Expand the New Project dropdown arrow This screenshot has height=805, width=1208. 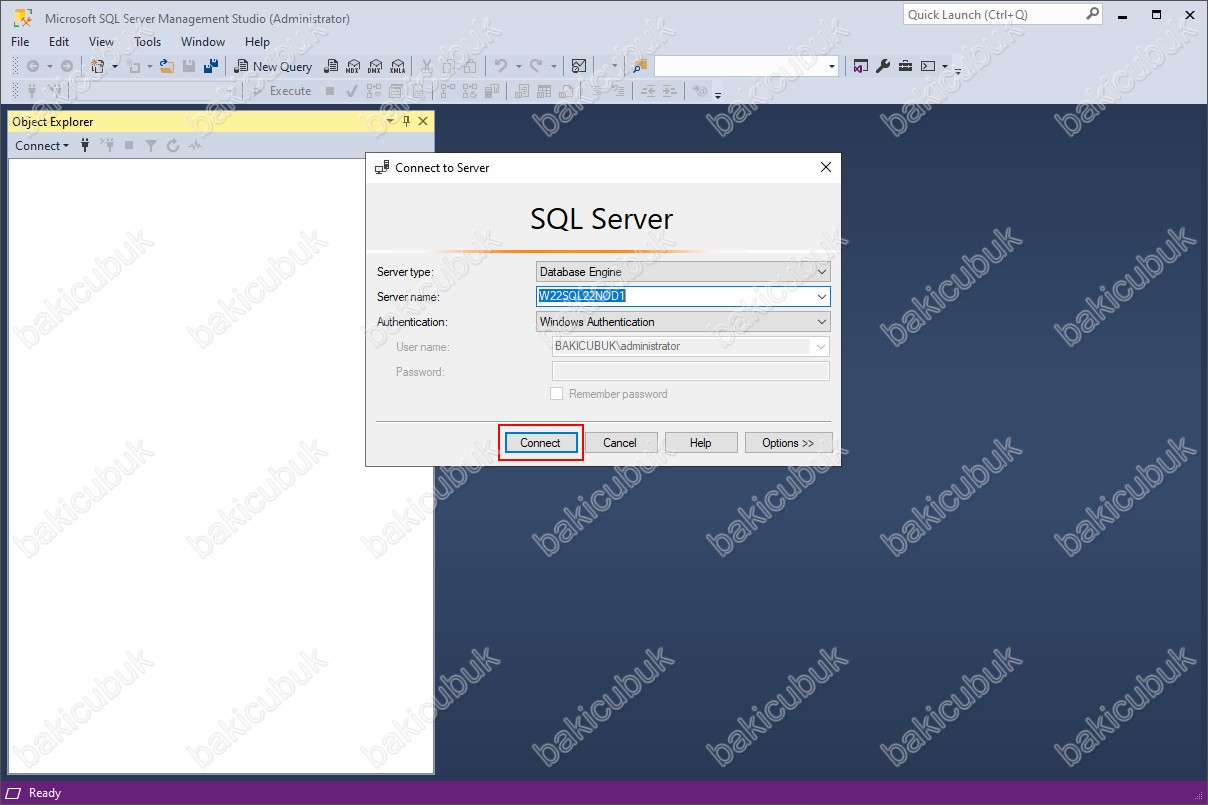click(114, 66)
